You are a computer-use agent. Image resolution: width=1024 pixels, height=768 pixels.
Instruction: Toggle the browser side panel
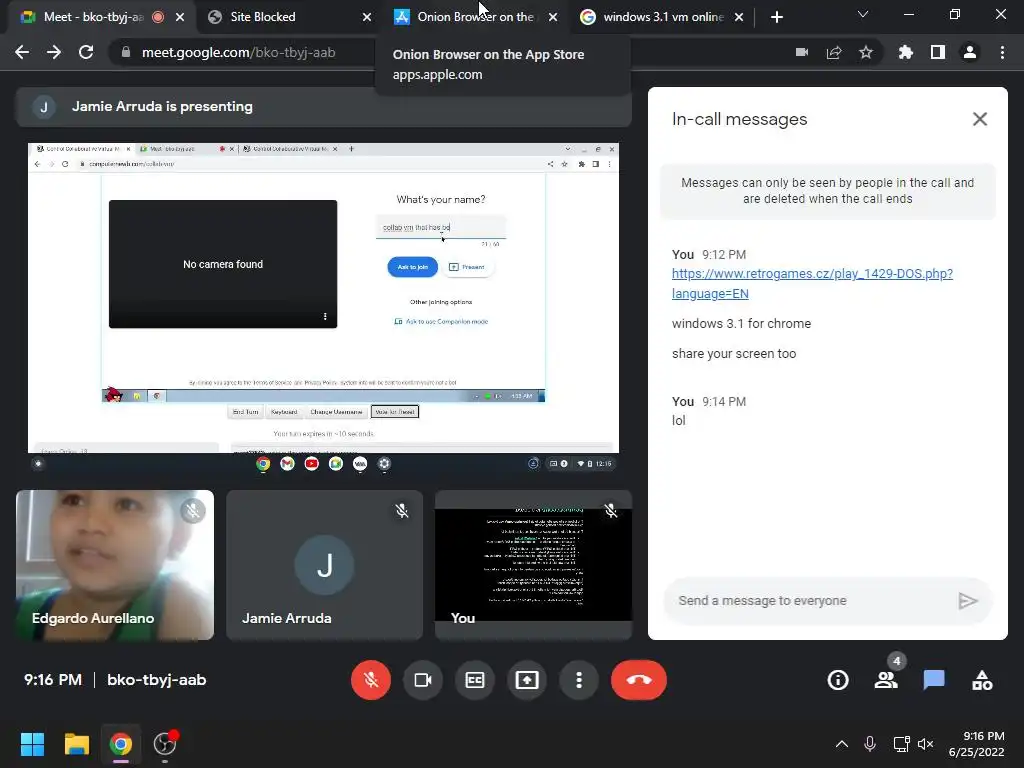[x=938, y=52]
